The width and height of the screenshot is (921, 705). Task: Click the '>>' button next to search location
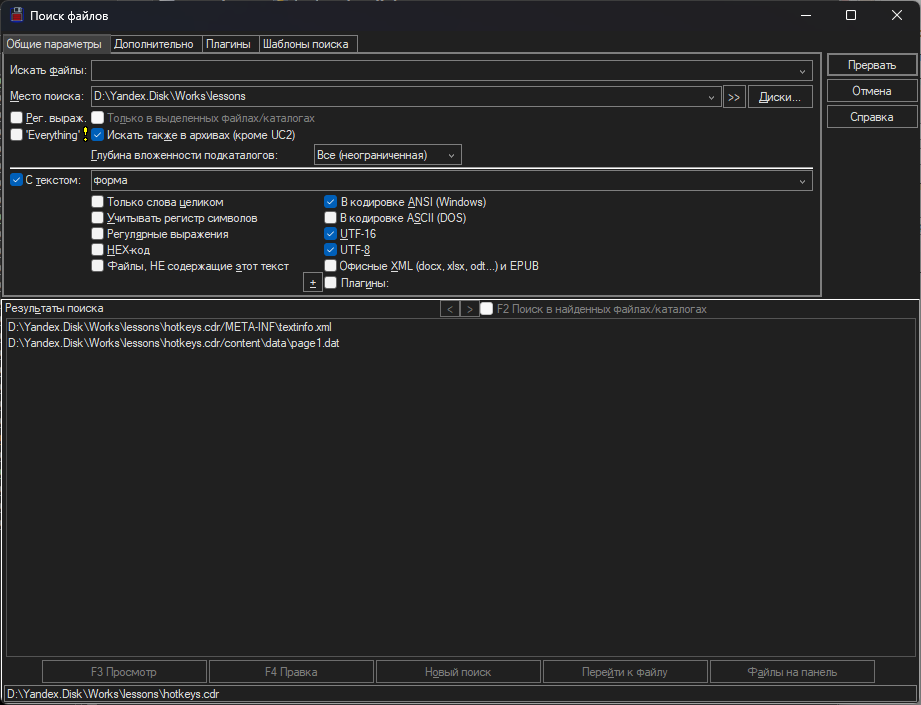coord(734,97)
